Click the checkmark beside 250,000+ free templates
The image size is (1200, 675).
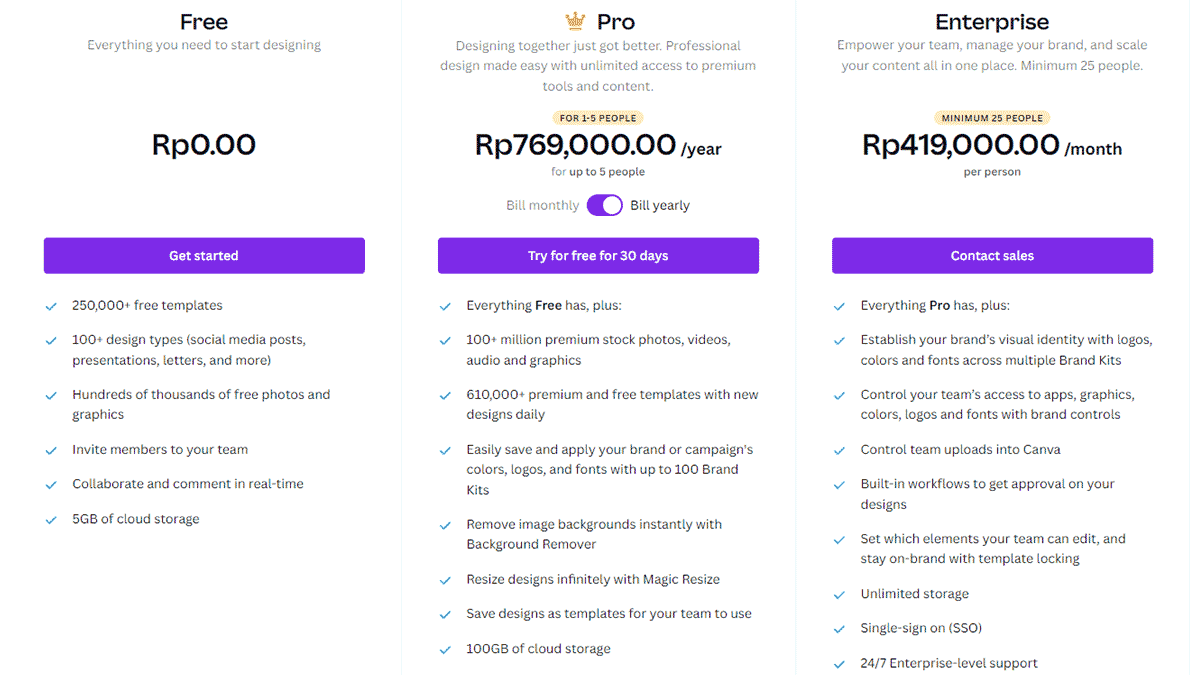51,305
